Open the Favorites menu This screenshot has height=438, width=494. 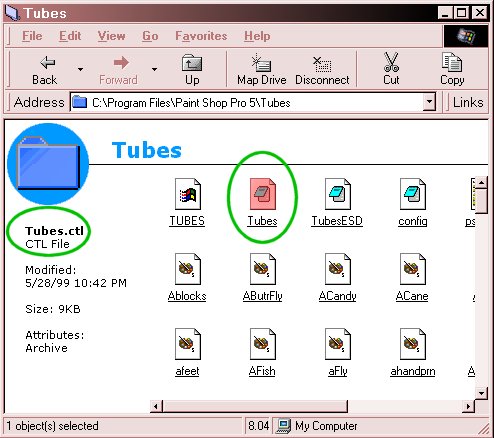click(201, 36)
